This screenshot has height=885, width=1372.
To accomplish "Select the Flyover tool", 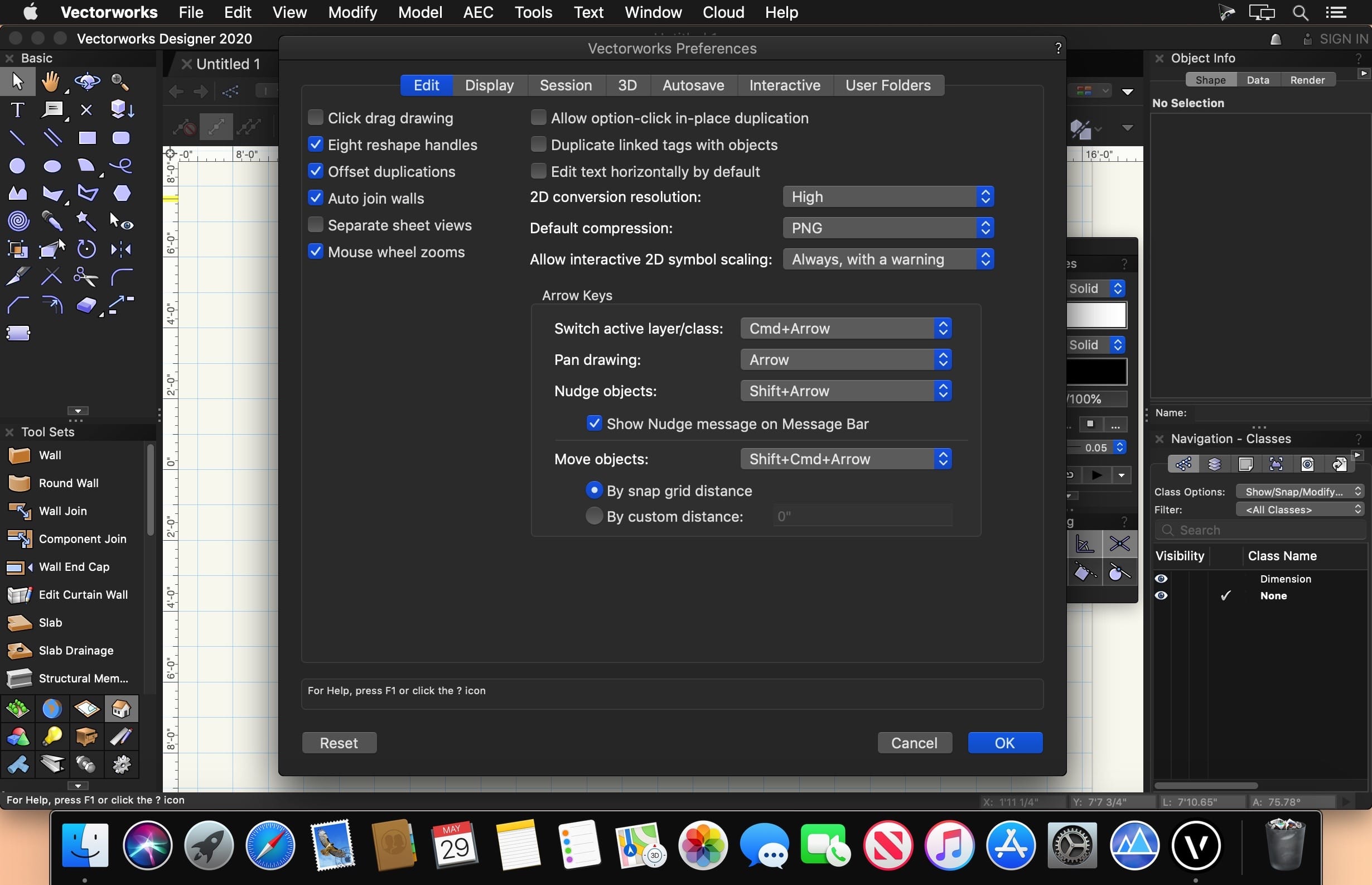I will tap(86, 81).
